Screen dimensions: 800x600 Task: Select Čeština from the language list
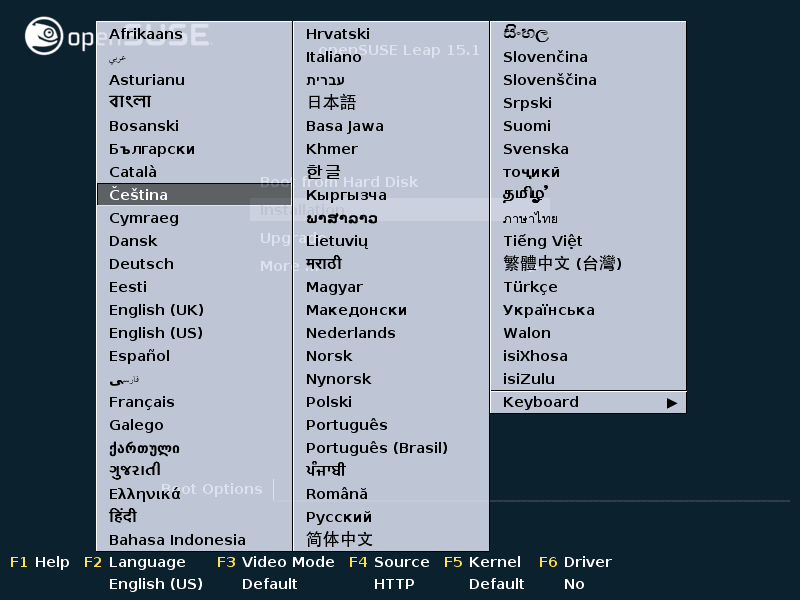(140, 194)
